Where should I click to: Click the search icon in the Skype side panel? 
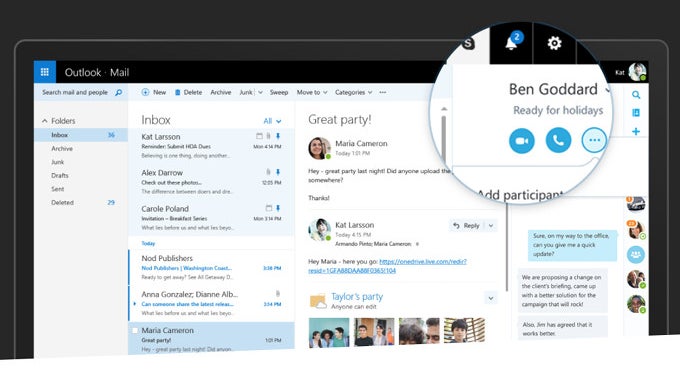coord(636,95)
